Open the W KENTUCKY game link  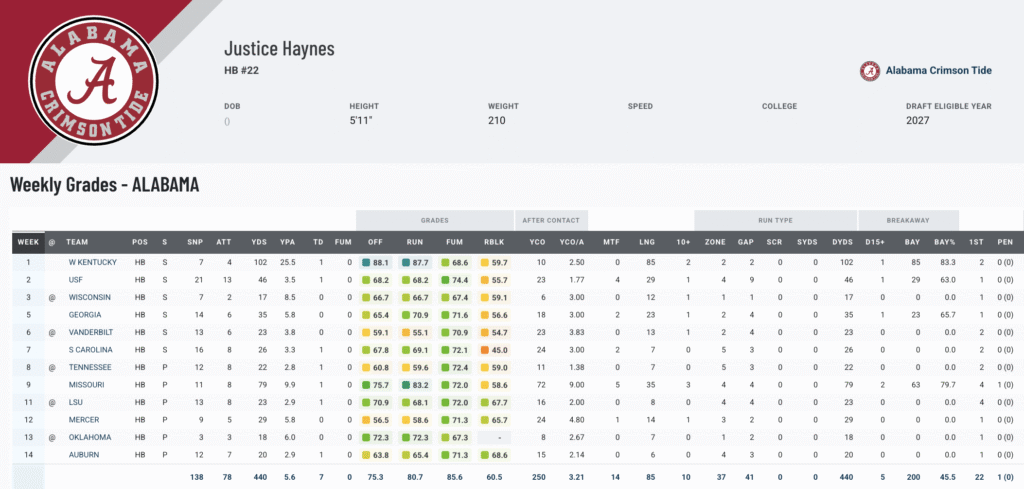point(93,262)
